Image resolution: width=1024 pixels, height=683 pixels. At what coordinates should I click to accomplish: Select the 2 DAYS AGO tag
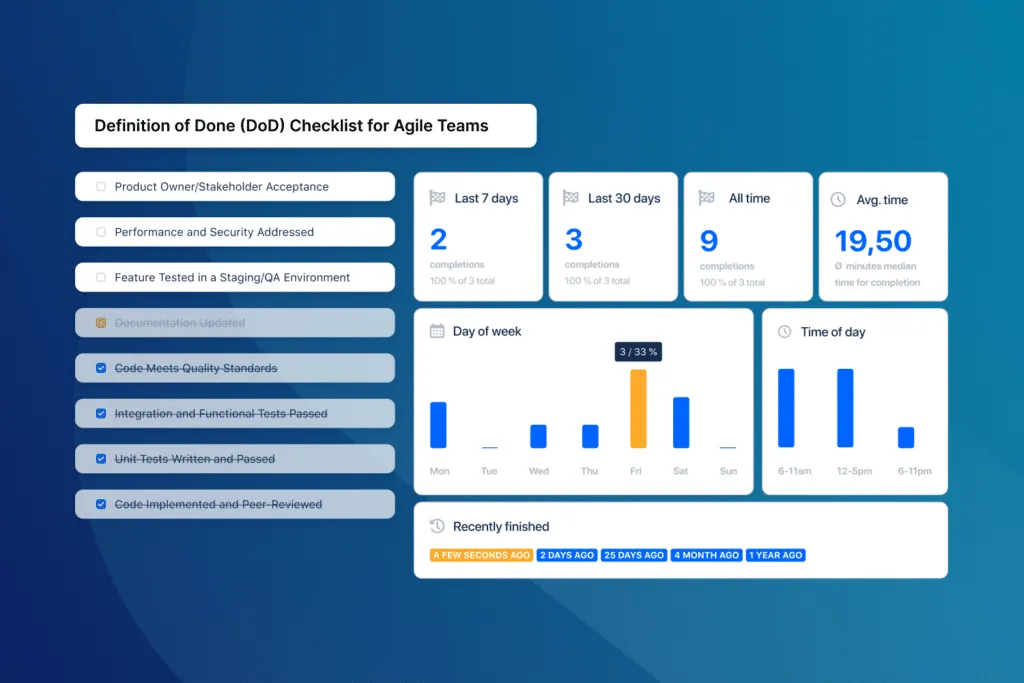click(567, 555)
